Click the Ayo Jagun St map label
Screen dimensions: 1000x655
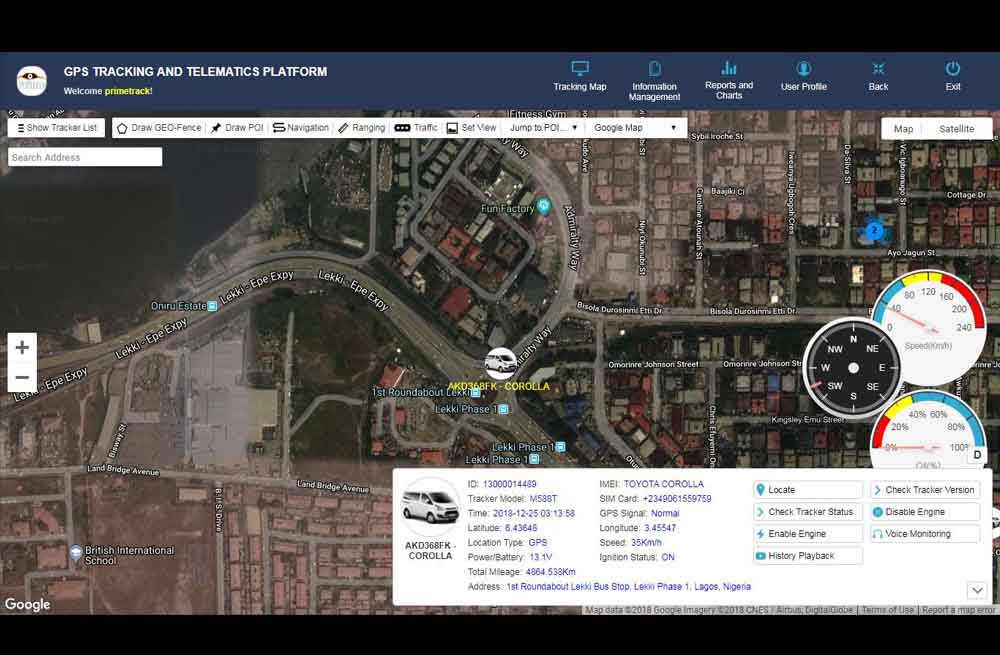pos(911,253)
